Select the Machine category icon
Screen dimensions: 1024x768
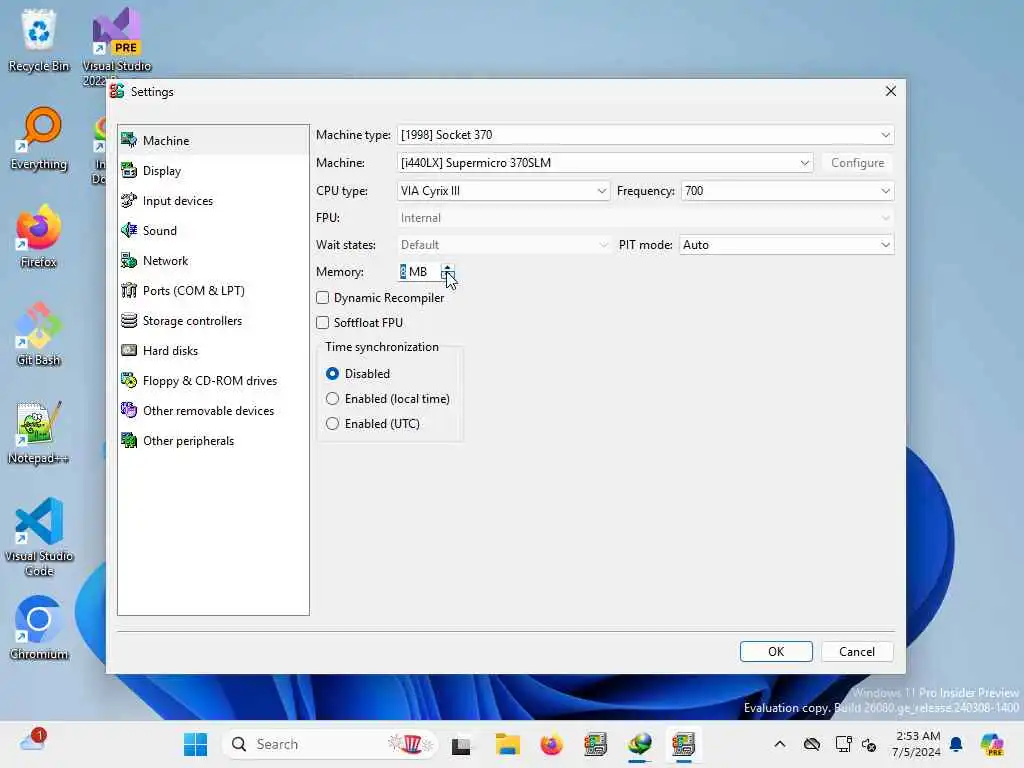(x=129, y=140)
